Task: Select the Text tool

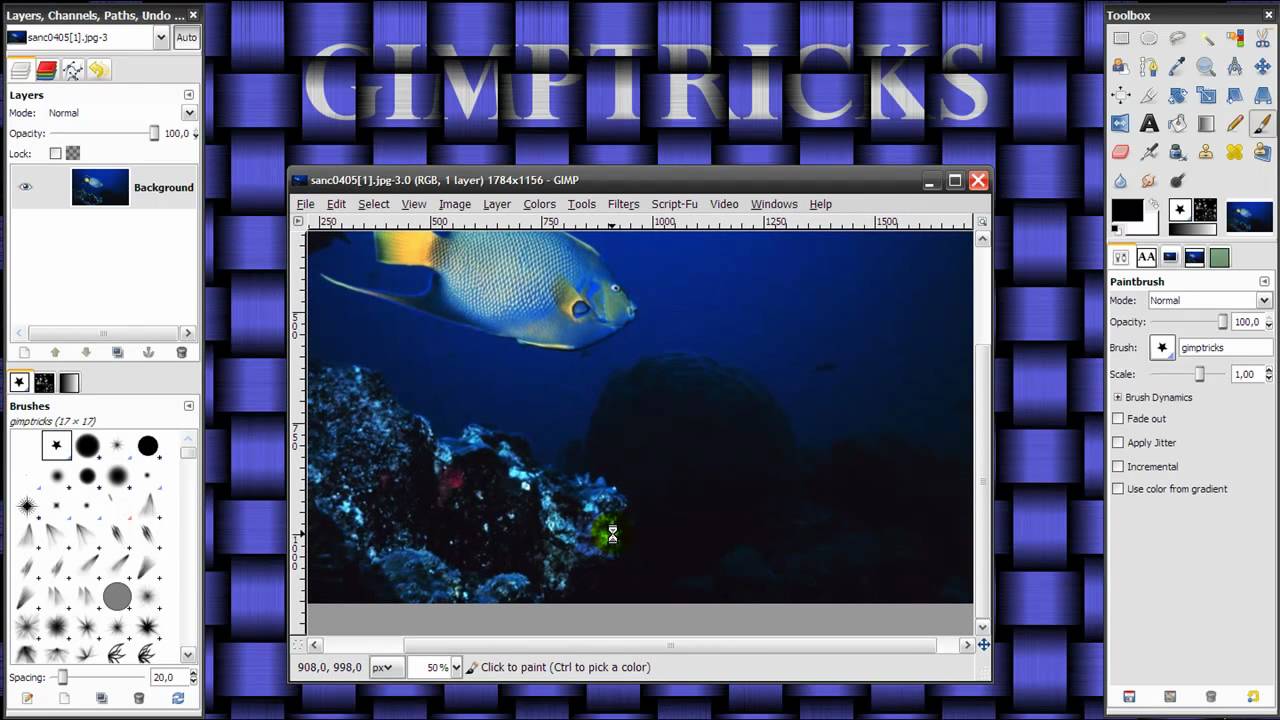Action: coord(1149,124)
